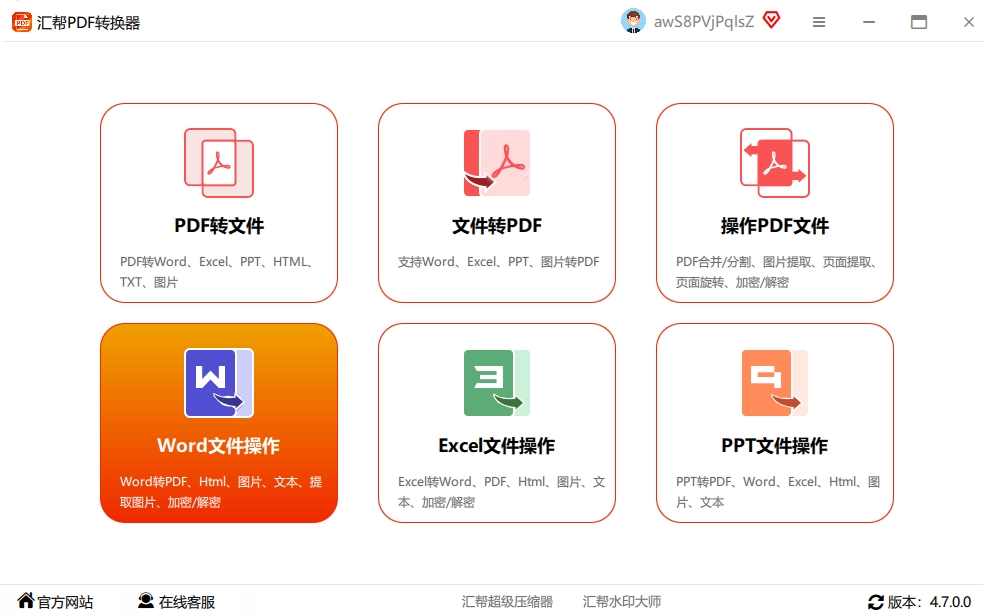Click the user avatar icon

[633, 21]
